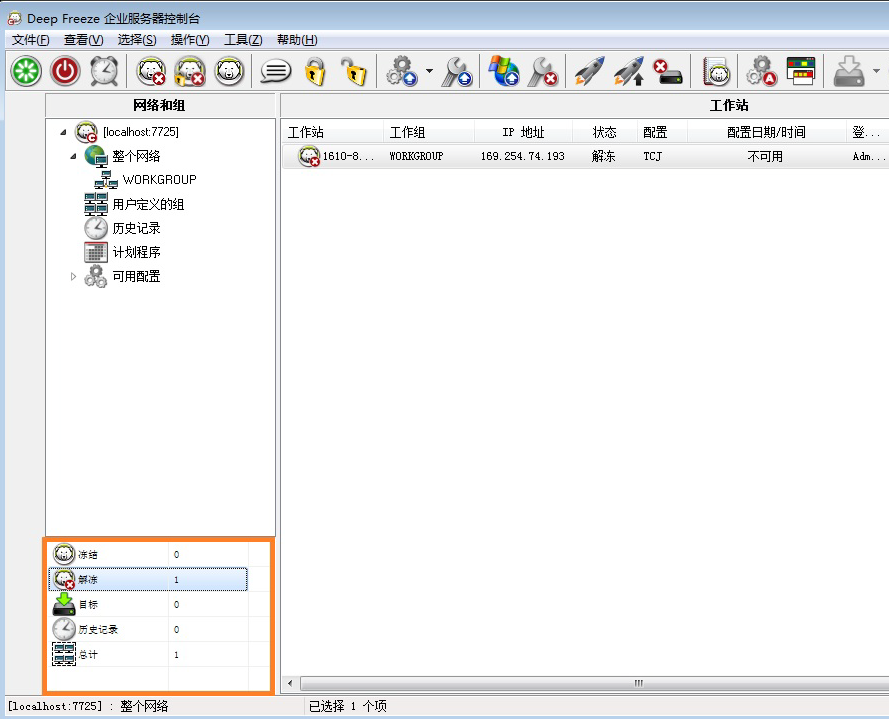Click the wrench with red X icon
Screen dimensions: 889x719
pyautogui.click(x=543, y=71)
